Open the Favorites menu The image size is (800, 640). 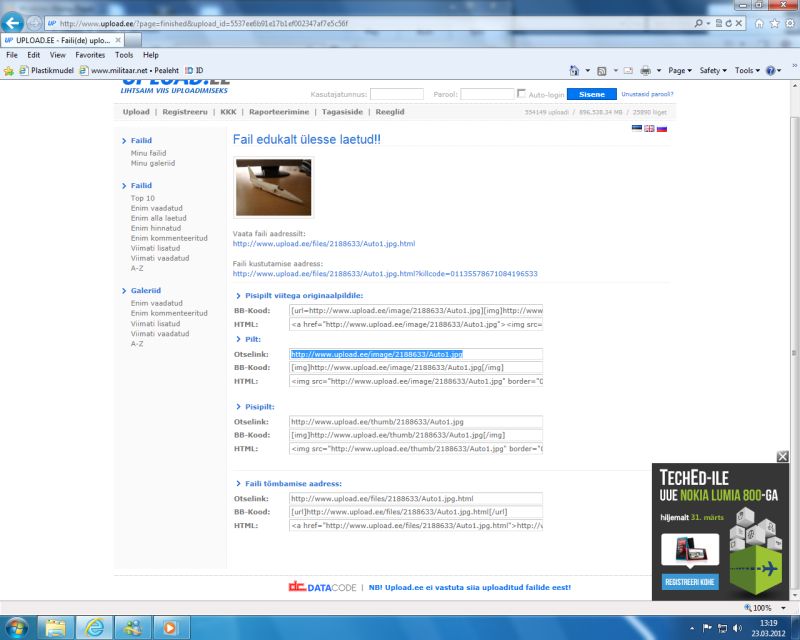90,55
